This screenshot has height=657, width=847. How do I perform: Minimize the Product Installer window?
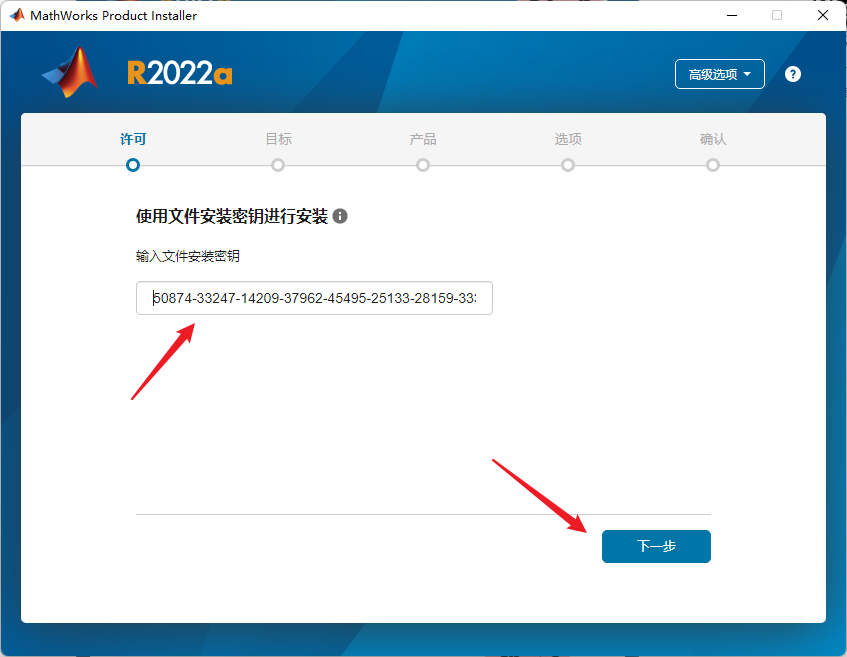pos(732,15)
